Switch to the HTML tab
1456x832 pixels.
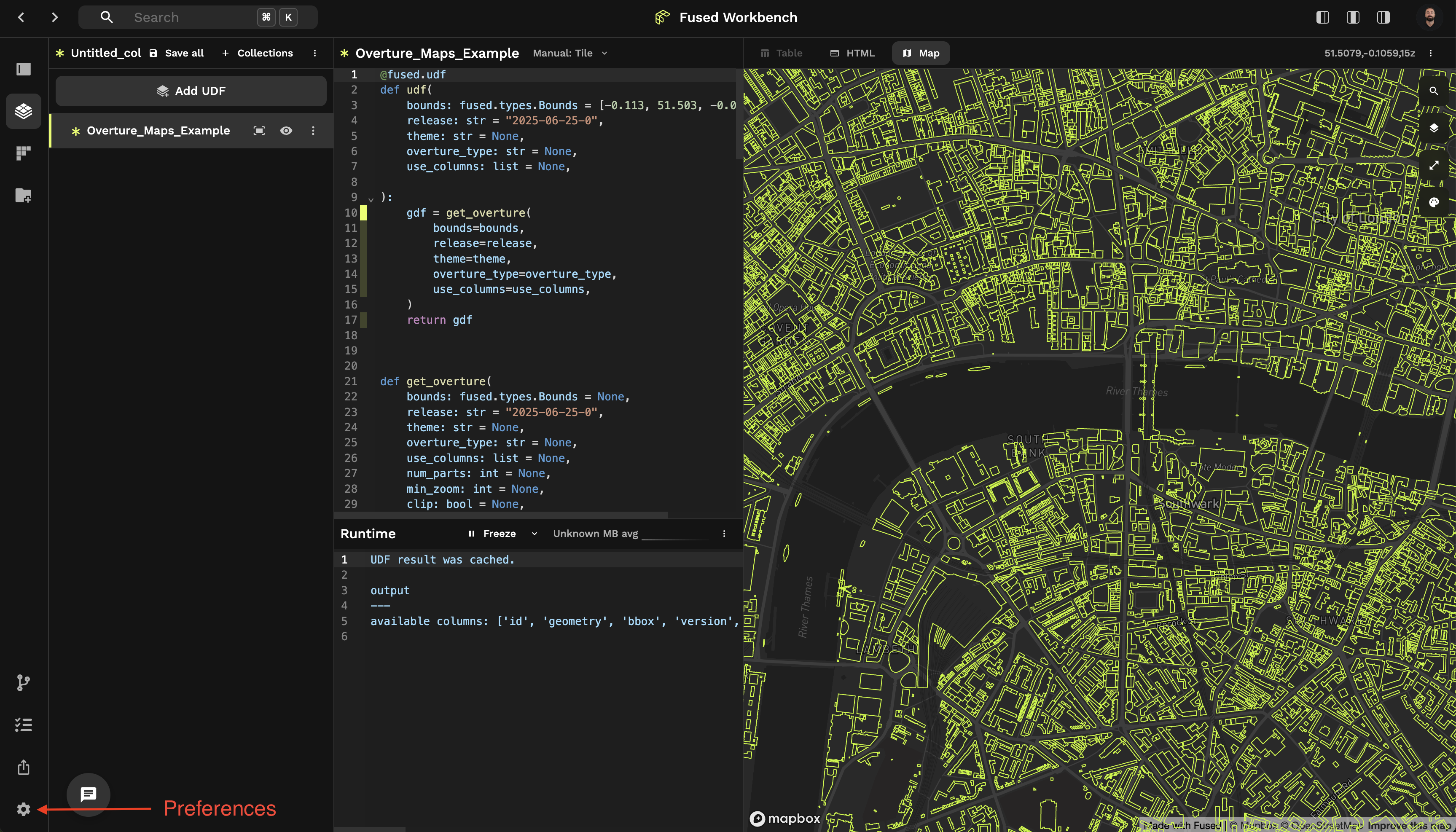[x=852, y=53]
